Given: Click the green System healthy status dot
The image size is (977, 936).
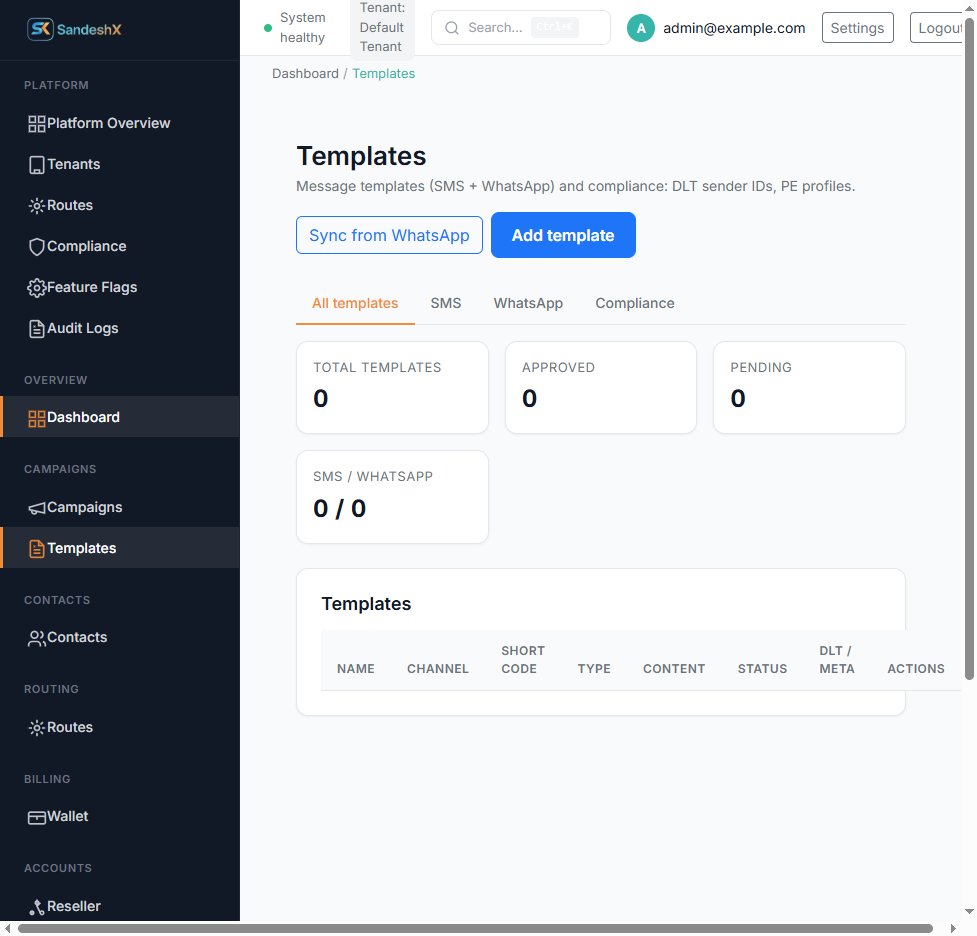Looking at the screenshot, I should (x=268, y=28).
